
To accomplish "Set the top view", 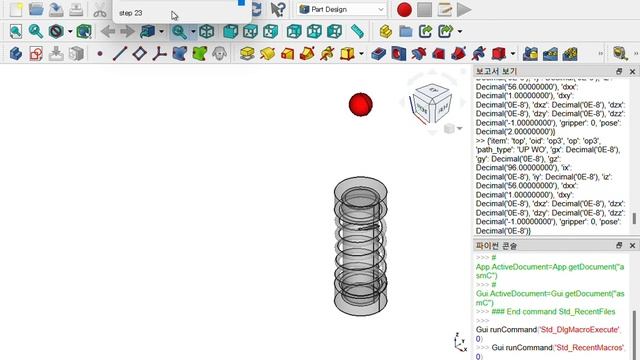I will click(251, 31).
